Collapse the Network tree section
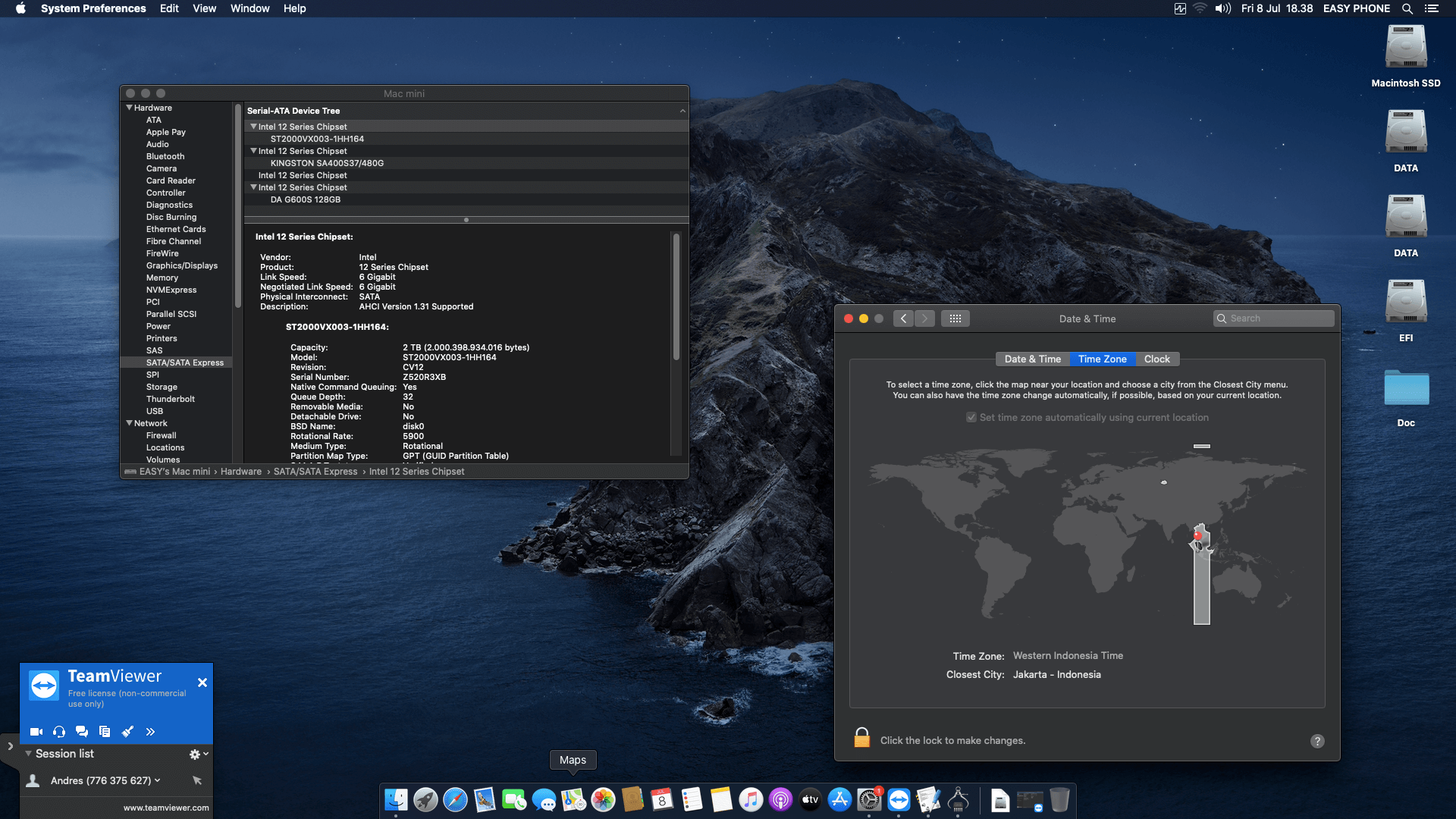This screenshot has height=819, width=1456. coord(130,423)
